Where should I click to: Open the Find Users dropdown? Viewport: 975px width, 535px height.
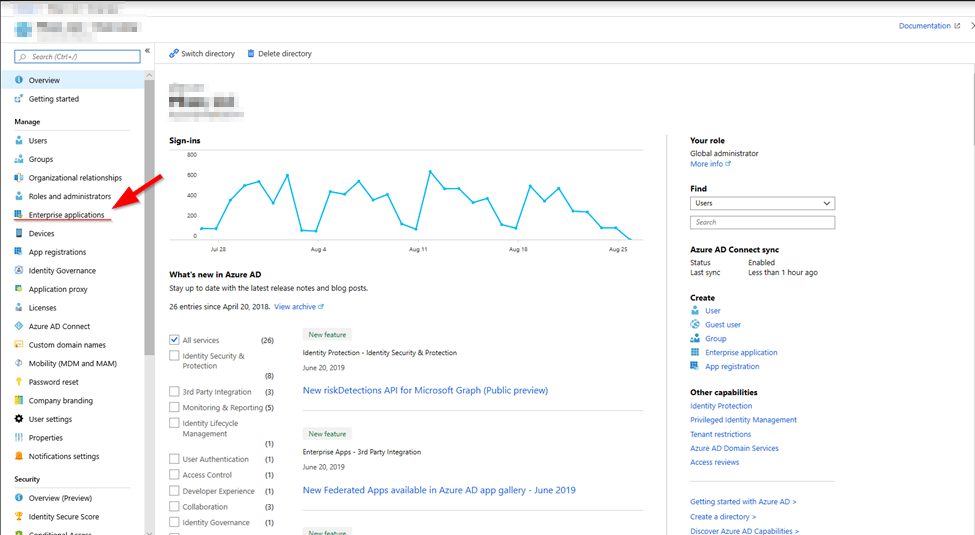tap(762, 203)
